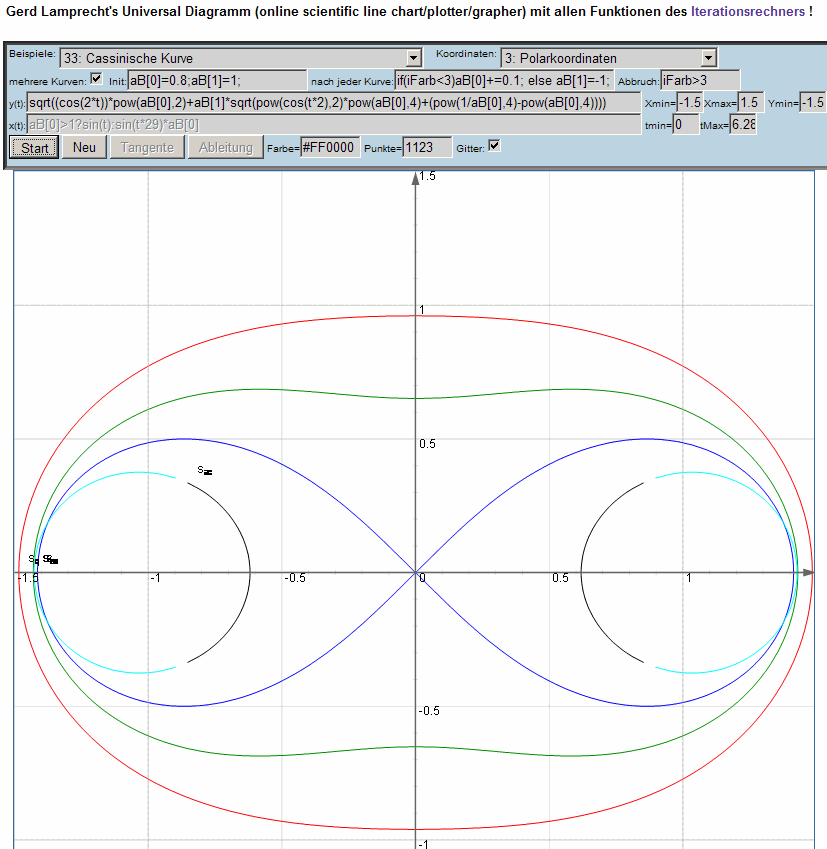Click the origin label '0'
The image size is (827, 849).
pos(422,578)
